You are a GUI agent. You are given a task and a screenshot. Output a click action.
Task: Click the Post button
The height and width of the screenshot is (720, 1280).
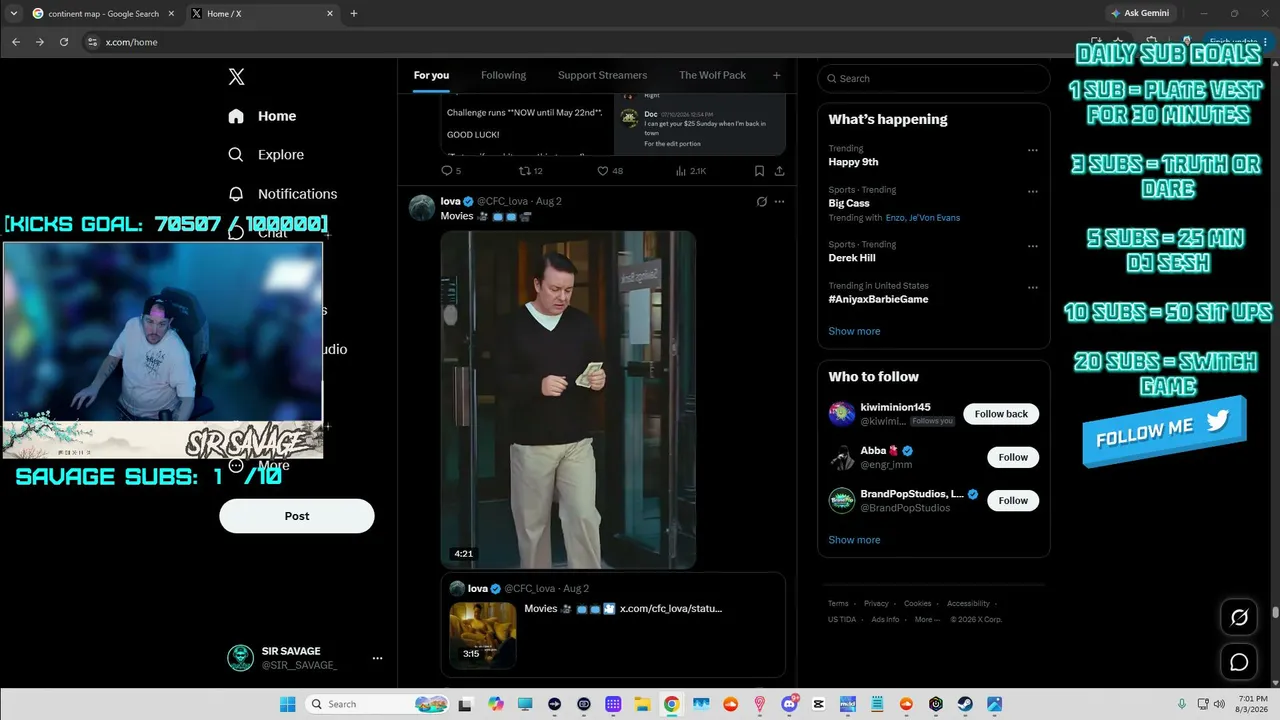point(297,516)
